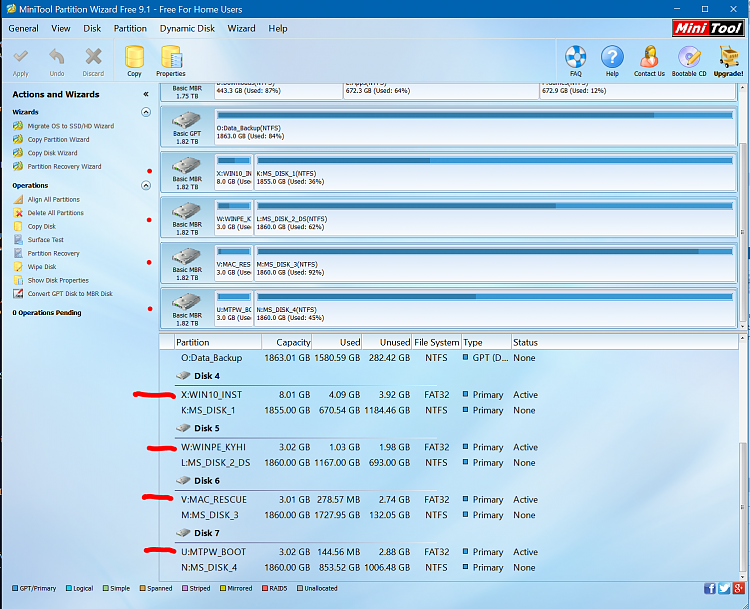Select Copy Disk under Operations

pos(42,226)
